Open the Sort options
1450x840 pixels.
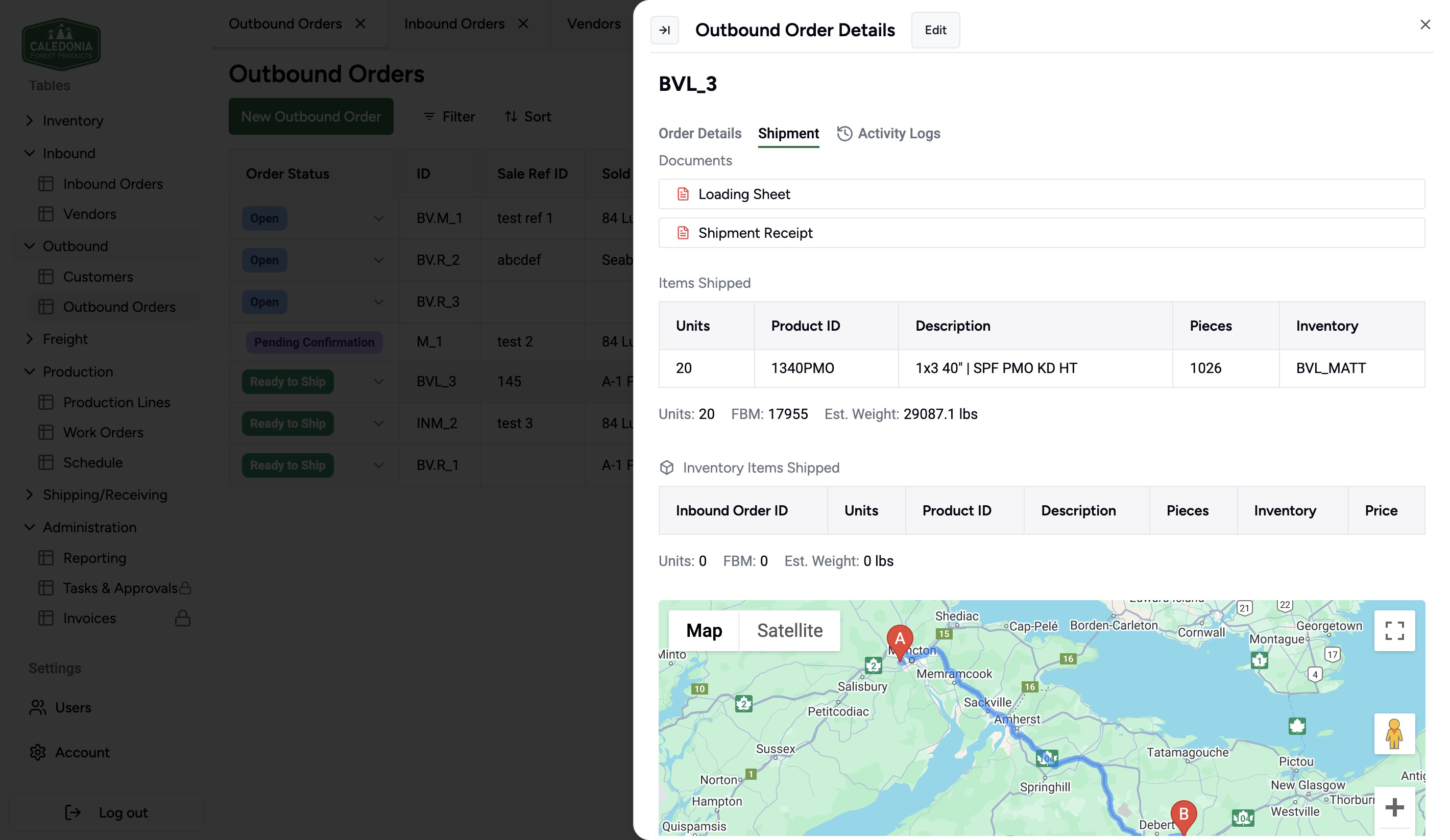tap(527, 116)
